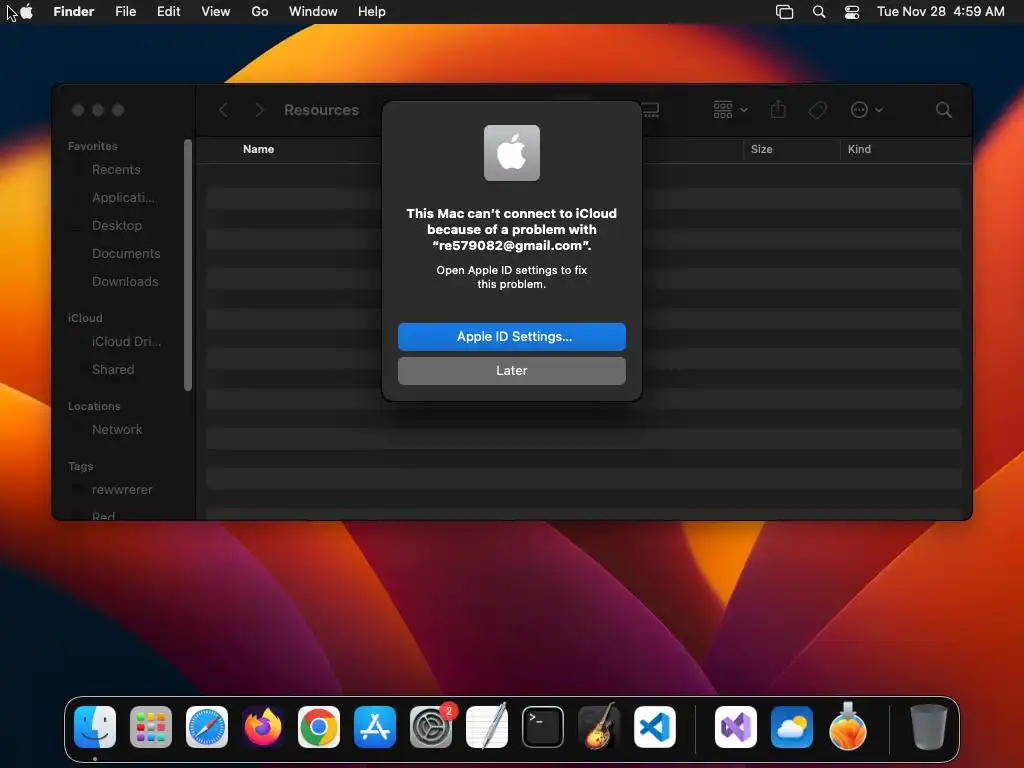Image resolution: width=1024 pixels, height=768 pixels.
Task: Open the App Store dock icon
Action: point(375,727)
